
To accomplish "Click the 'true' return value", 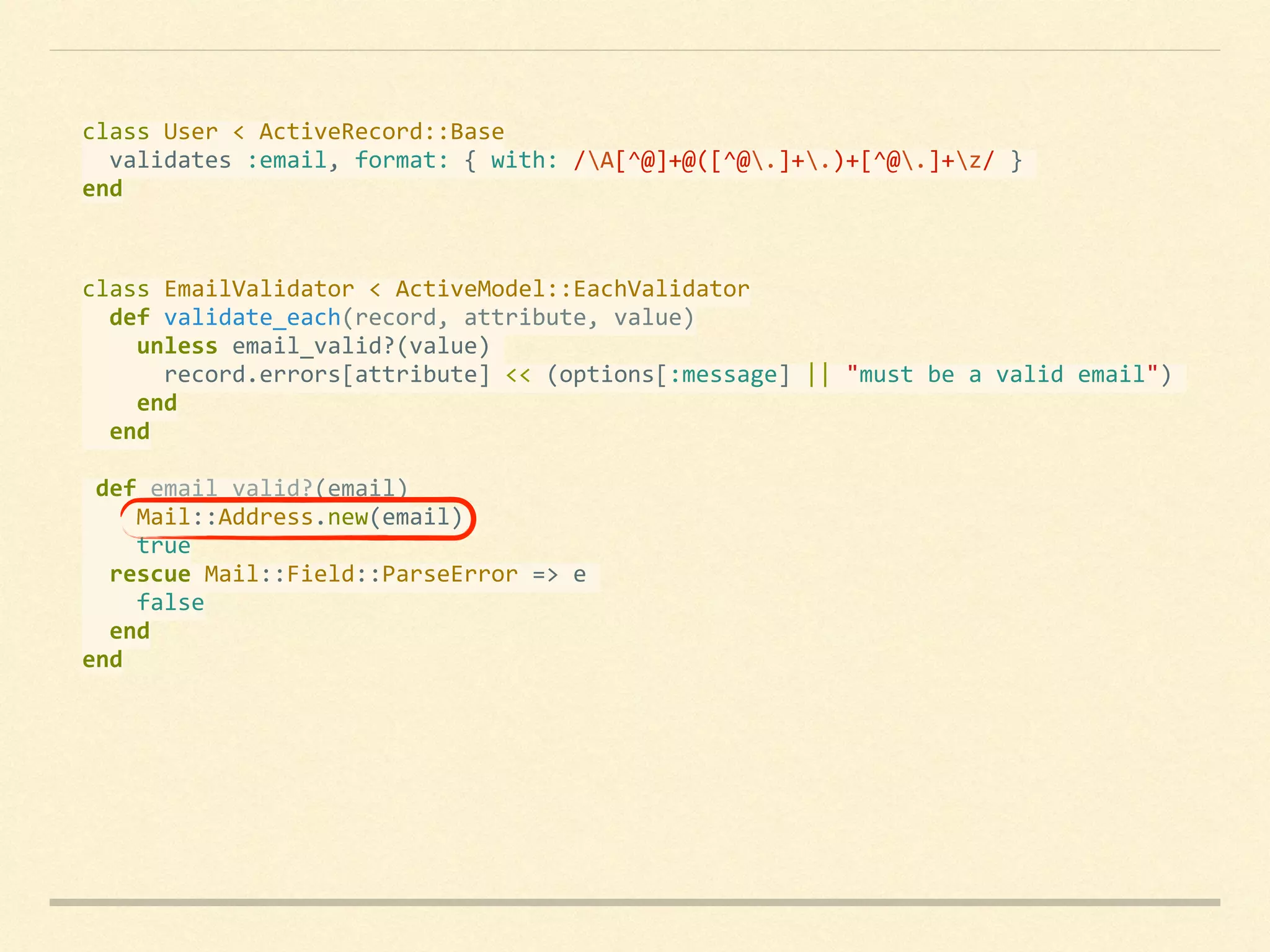I will click(164, 545).
